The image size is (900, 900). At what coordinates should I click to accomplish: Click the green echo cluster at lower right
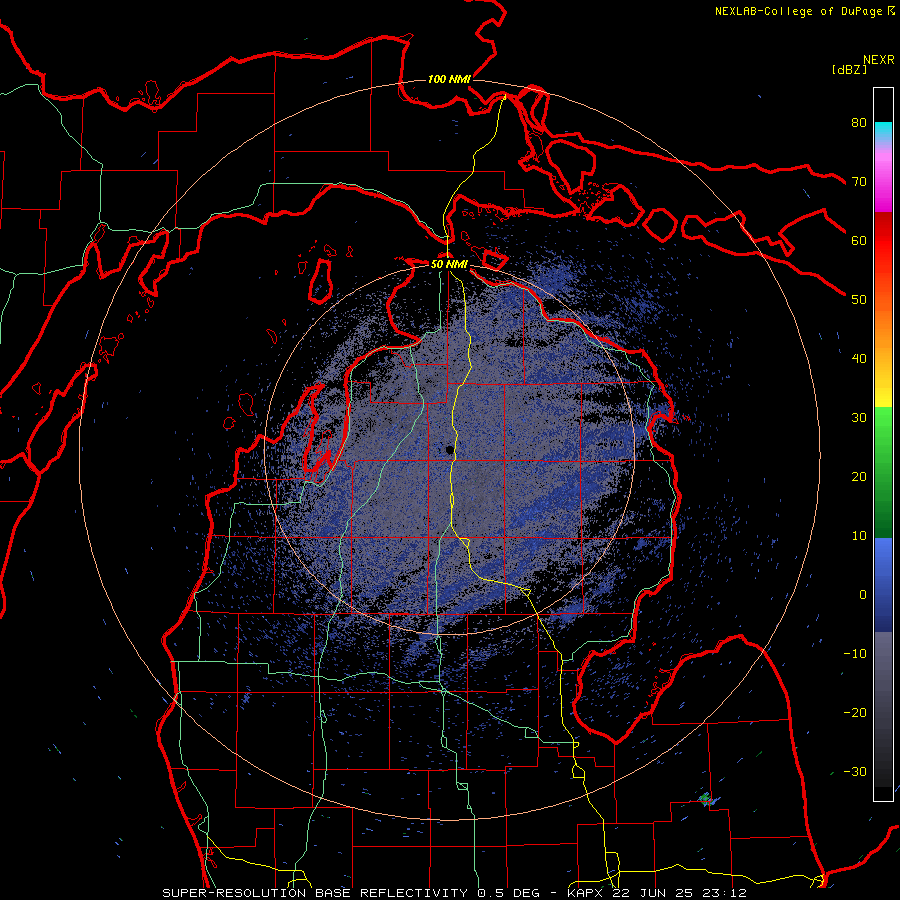pyautogui.click(x=707, y=798)
